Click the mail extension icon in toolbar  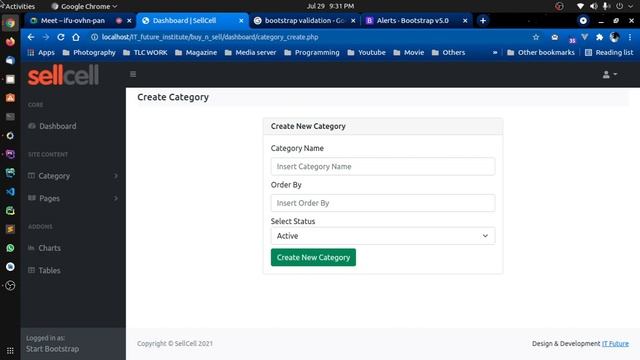(554, 37)
